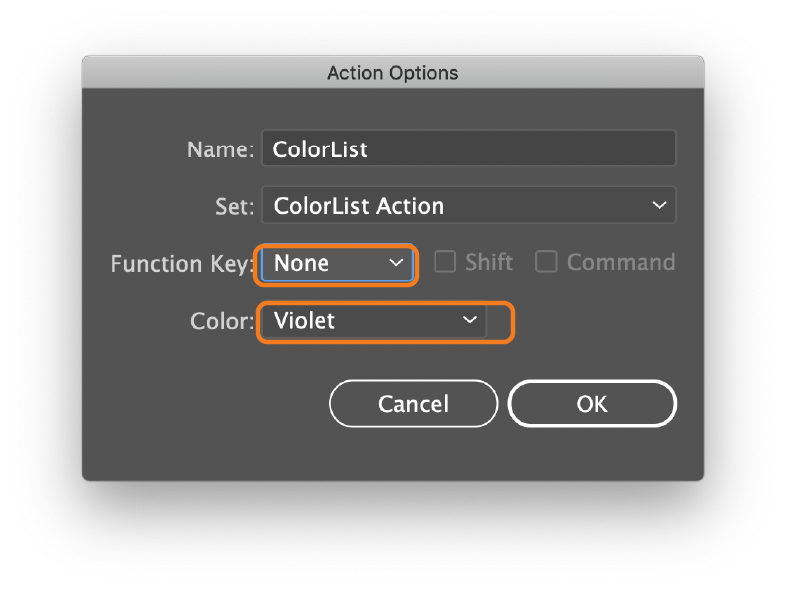Click the Color label
Image resolution: width=787 pixels, height=591 pixels.
(x=222, y=321)
